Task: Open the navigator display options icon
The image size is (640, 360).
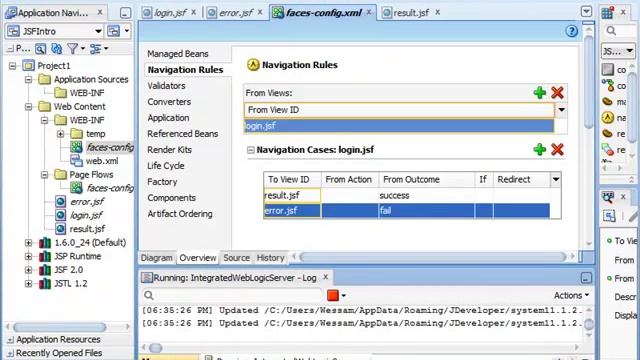Action: (x=96, y=49)
